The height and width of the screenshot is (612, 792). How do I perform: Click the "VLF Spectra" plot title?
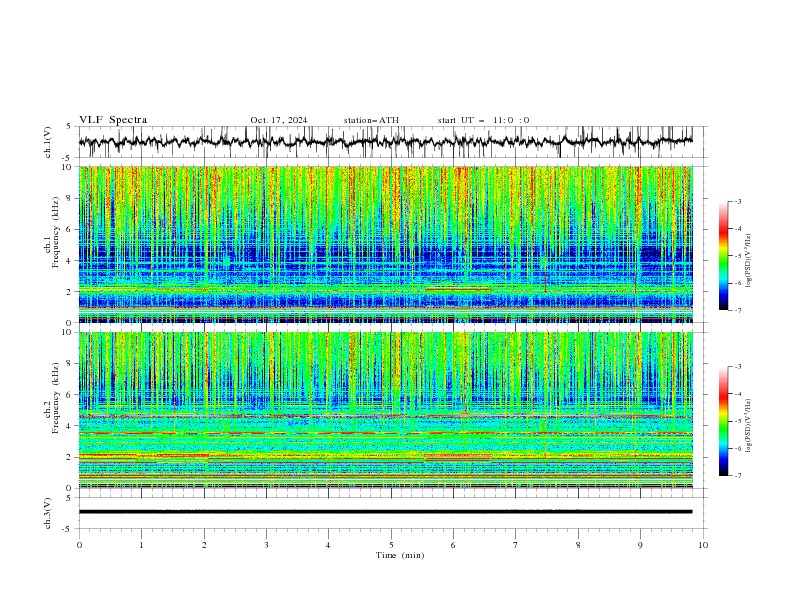[x=113, y=120]
